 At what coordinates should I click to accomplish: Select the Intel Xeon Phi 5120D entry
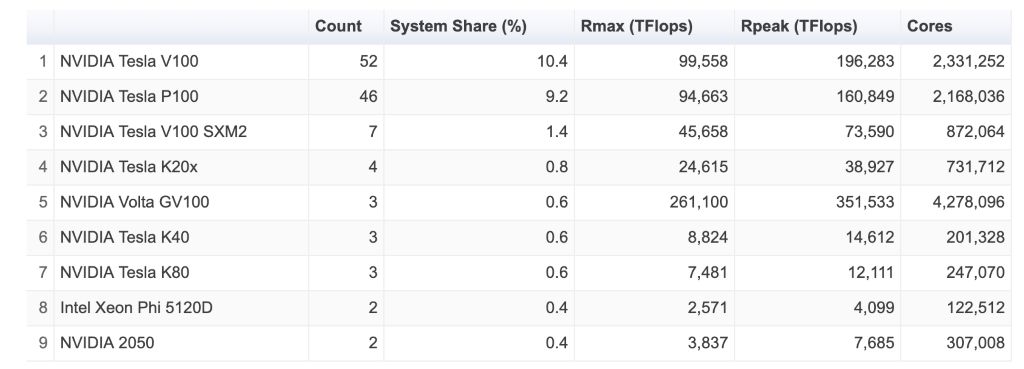(136, 308)
